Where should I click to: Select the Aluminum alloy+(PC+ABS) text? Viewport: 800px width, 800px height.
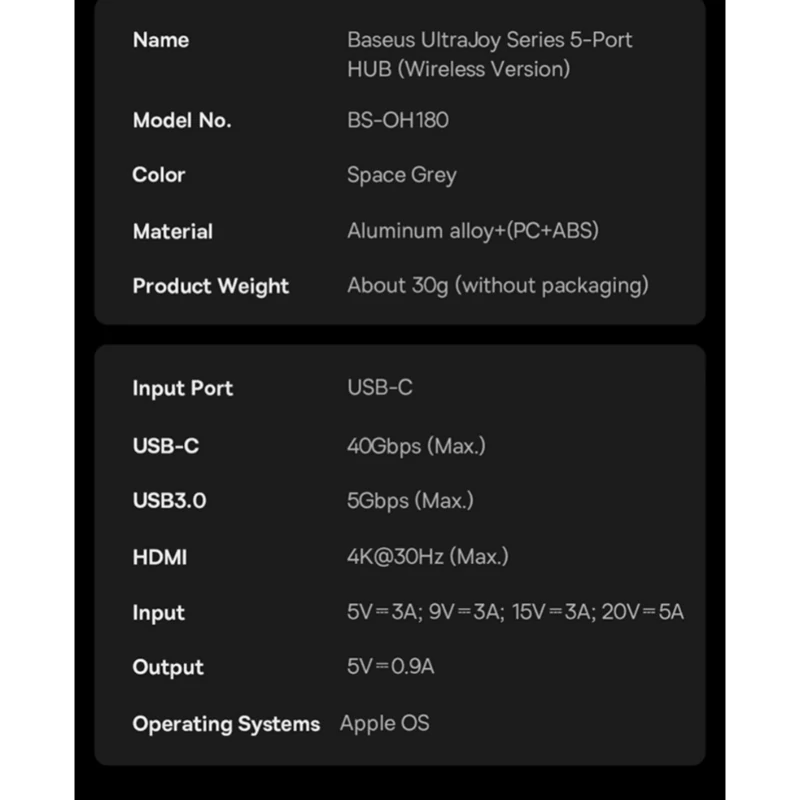(x=472, y=231)
